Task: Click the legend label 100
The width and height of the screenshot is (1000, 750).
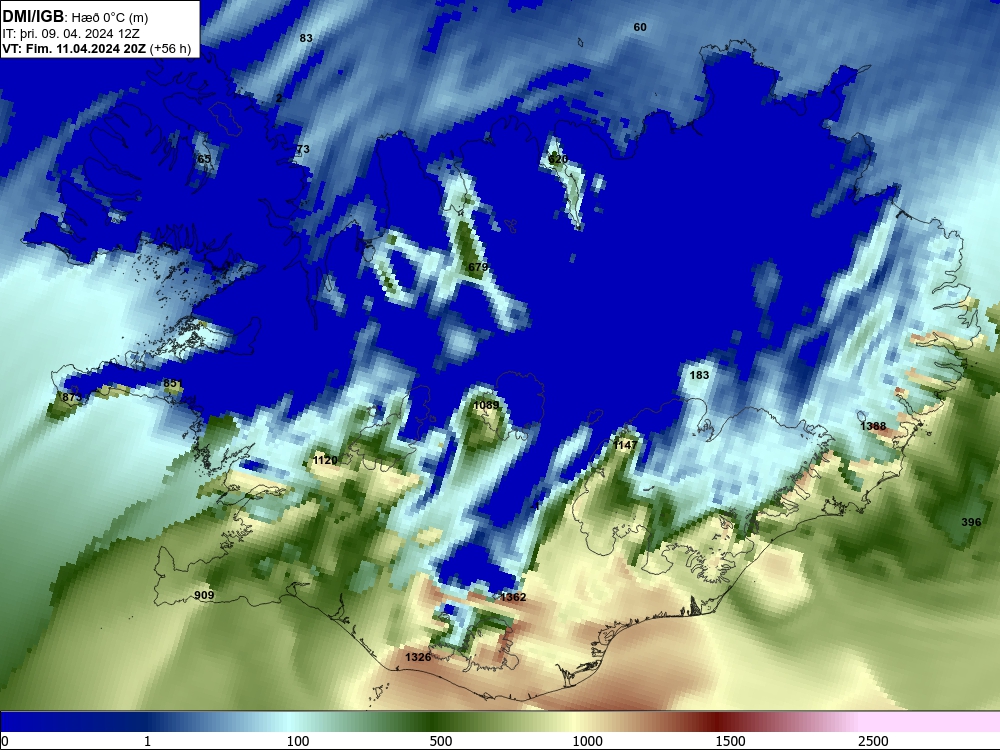Action: pyautogui.click(x=298, y=741)
